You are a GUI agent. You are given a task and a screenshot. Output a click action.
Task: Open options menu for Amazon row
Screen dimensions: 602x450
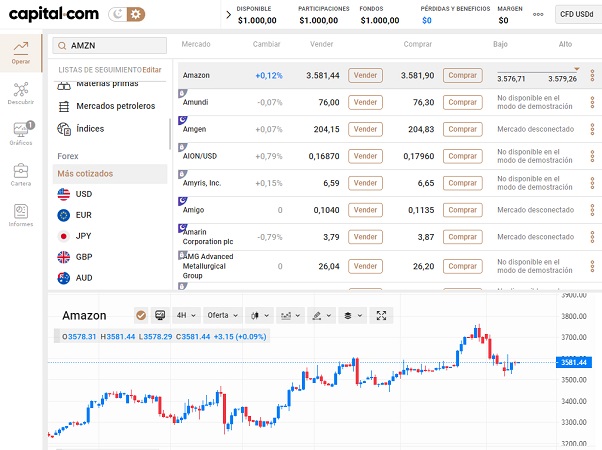pos(592,75)
